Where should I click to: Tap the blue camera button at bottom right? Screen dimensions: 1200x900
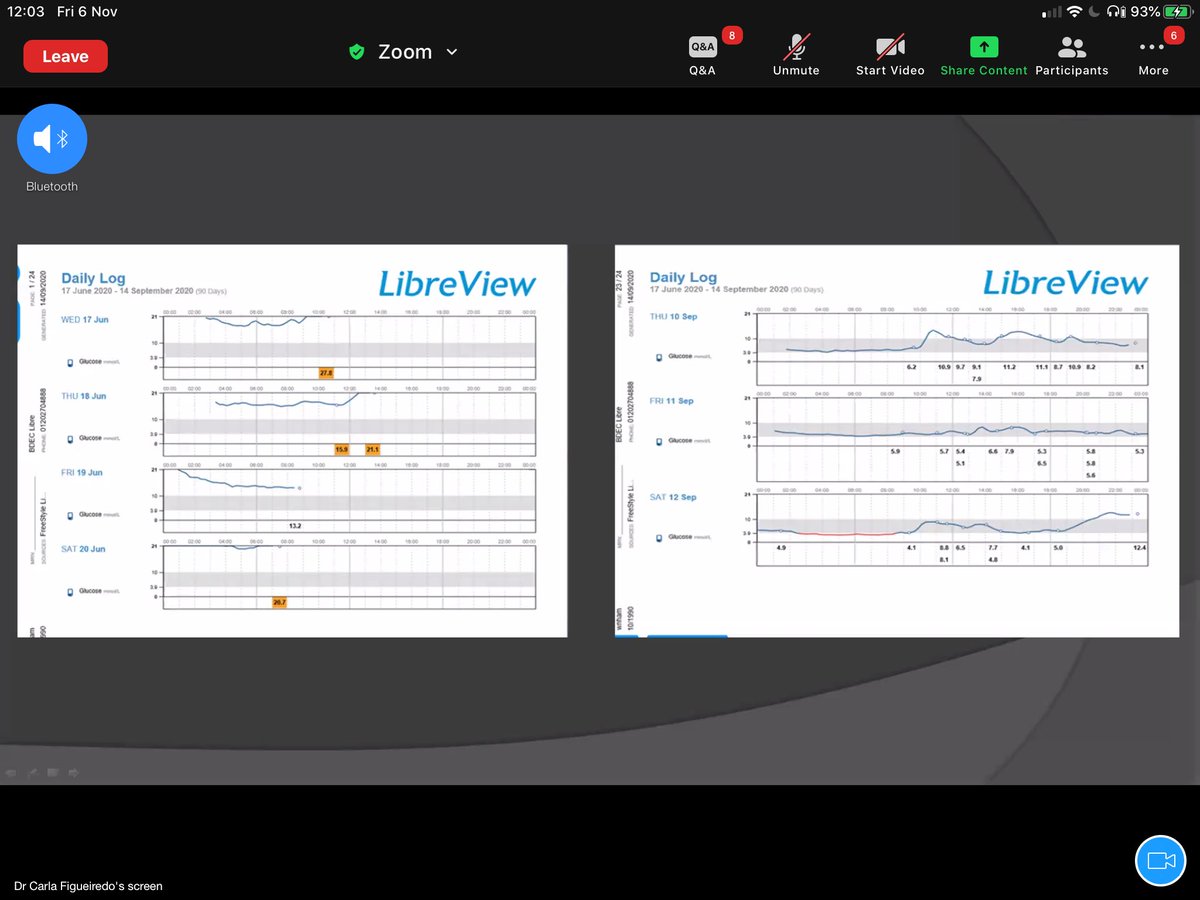pos(1160,860)
